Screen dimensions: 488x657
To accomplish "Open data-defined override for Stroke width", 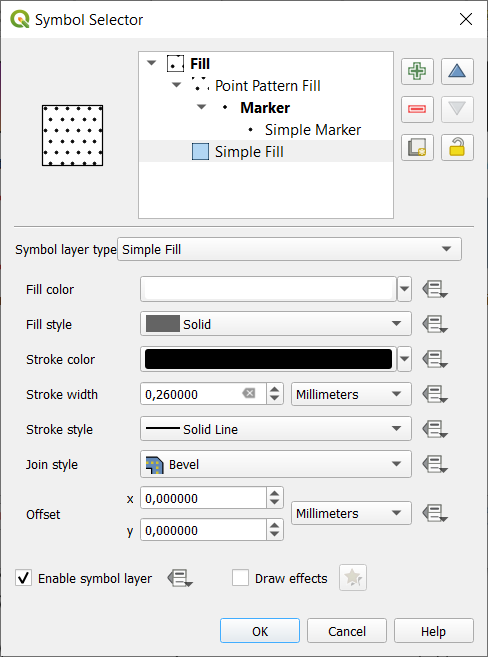I will [435, 394].
